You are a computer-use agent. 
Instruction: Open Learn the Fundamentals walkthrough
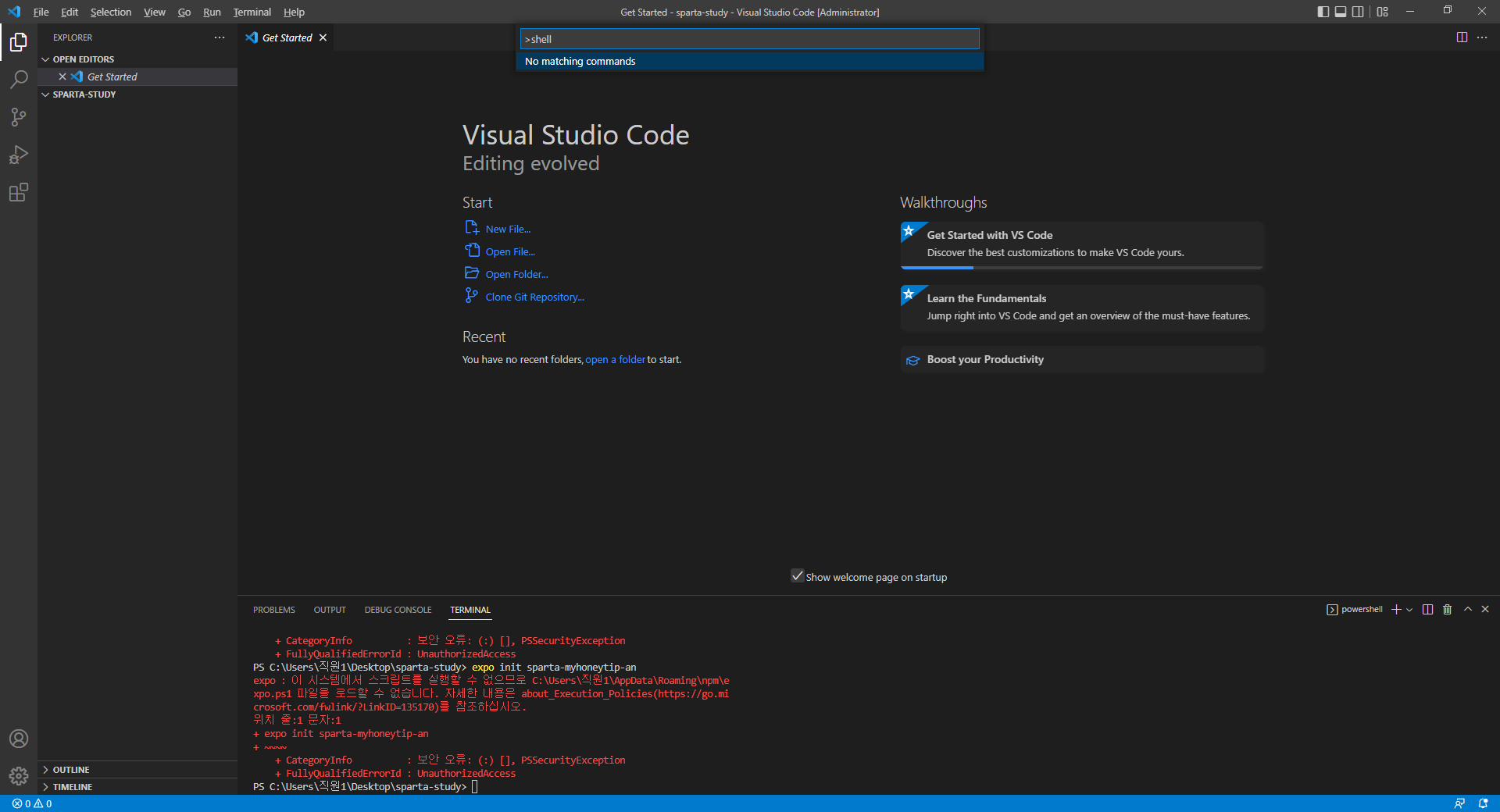(x=1082, y=308)
